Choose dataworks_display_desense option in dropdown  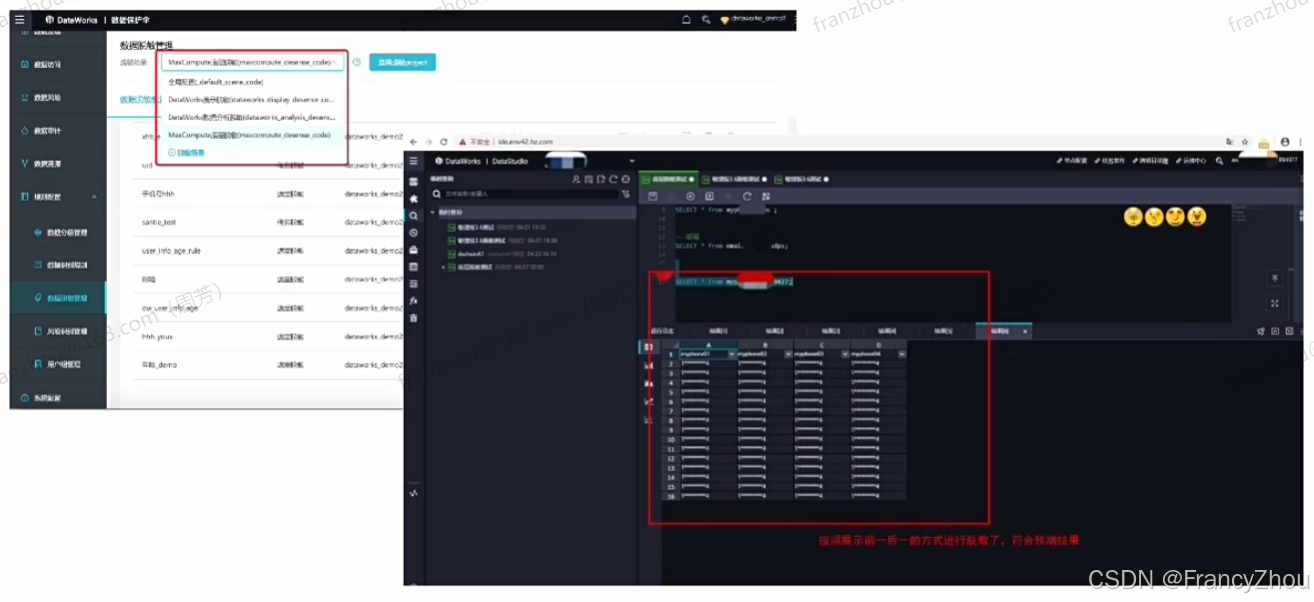pyautogui.click(x=252, y=100)
